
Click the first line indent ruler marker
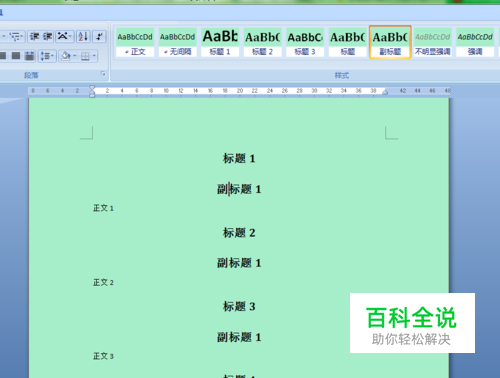click(x=92, y=87)
